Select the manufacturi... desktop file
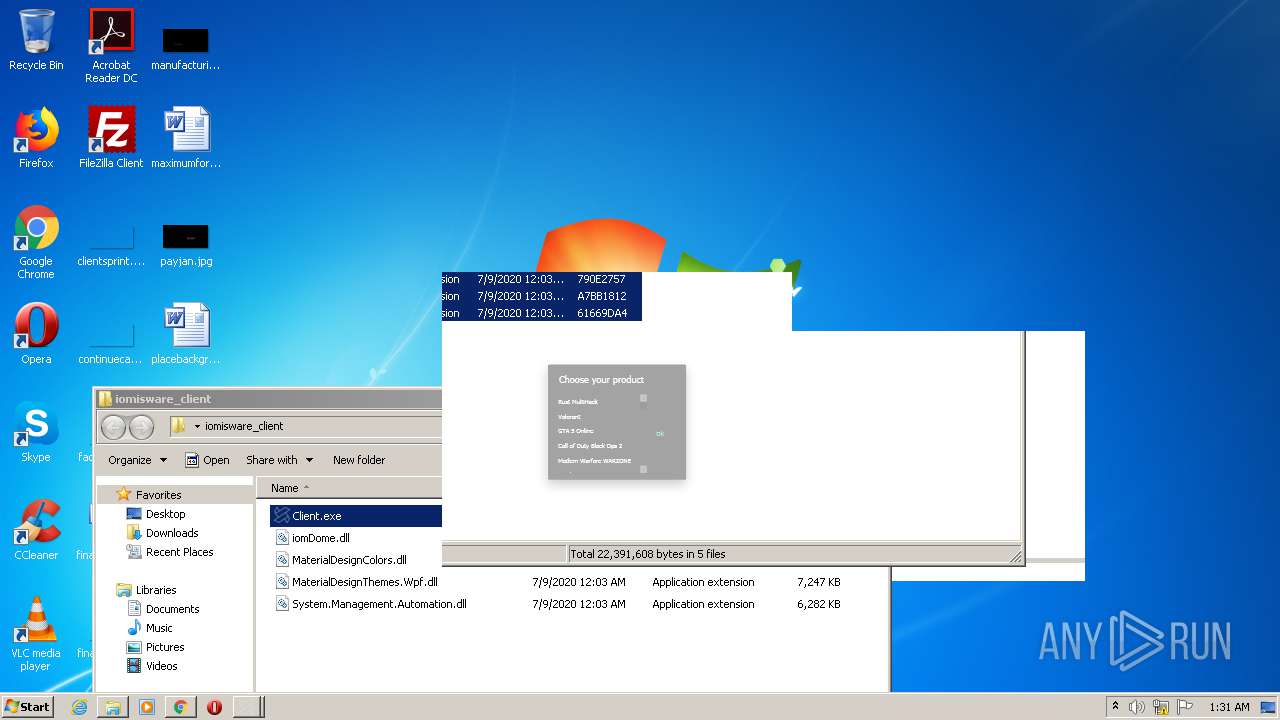 pyautogui.click(x=186, y=49)
